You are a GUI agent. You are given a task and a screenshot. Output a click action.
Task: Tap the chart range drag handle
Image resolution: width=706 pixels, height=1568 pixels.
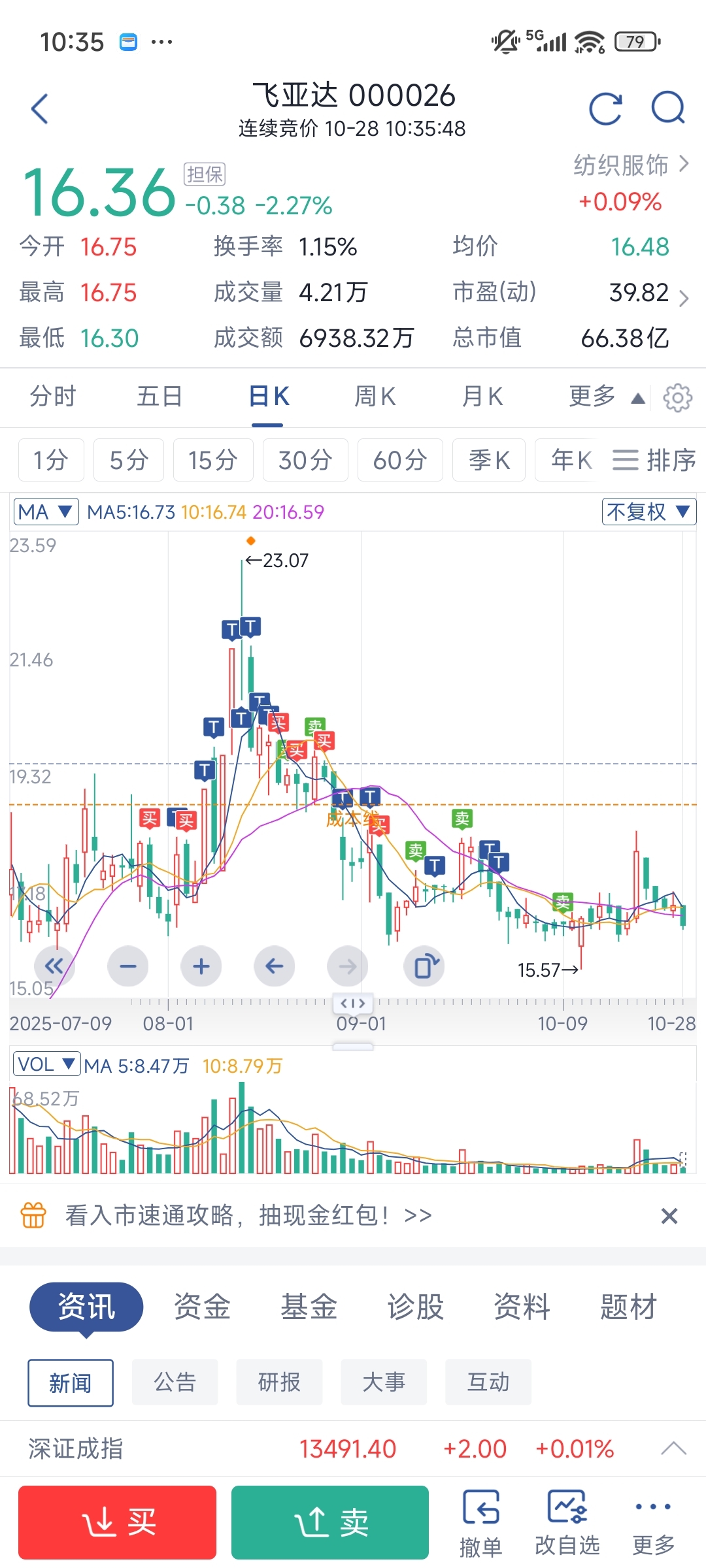coord(353,1004)
